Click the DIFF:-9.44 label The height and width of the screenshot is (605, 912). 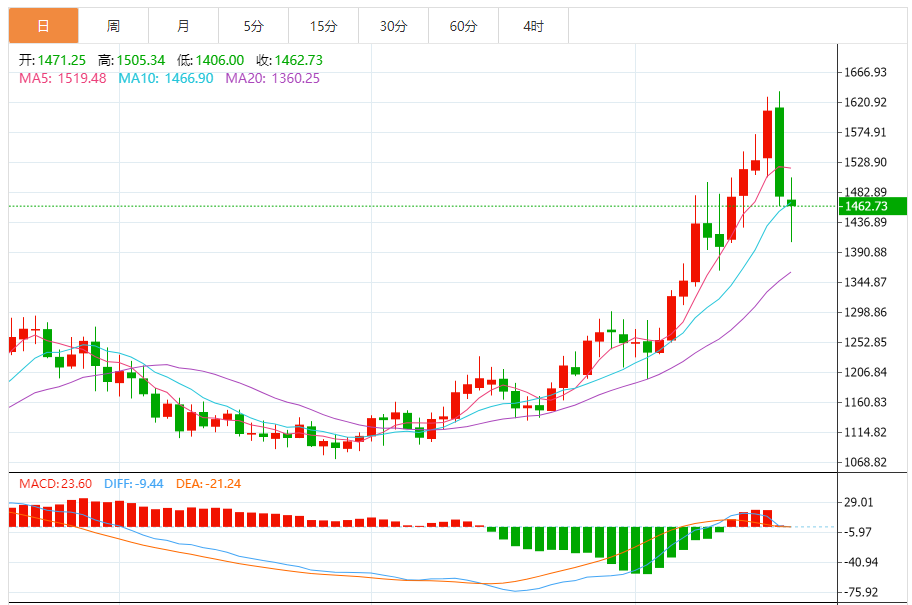[134, 483]
